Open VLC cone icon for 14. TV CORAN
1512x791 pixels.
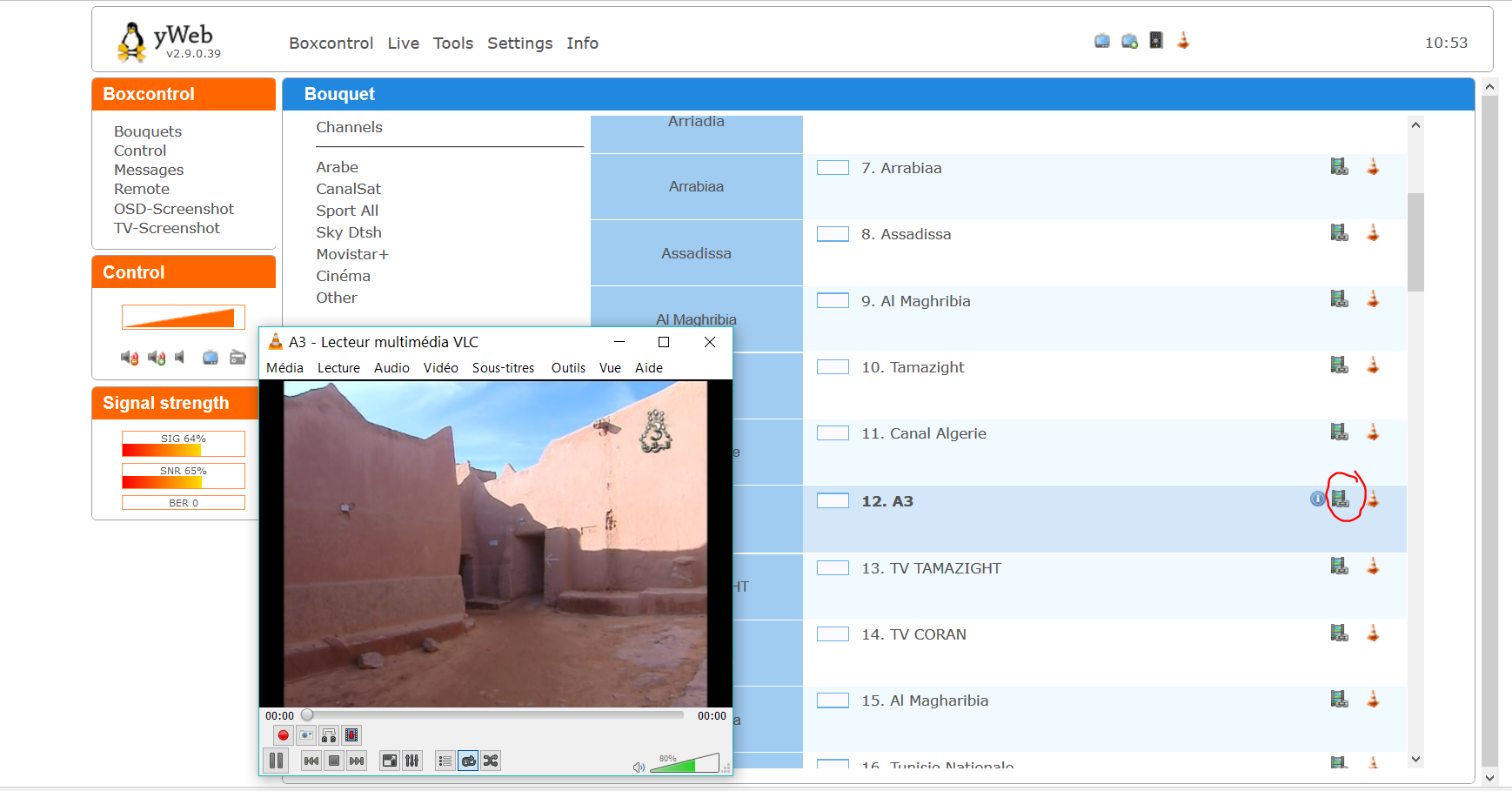pyautogui.click(x=1373, y=633)
